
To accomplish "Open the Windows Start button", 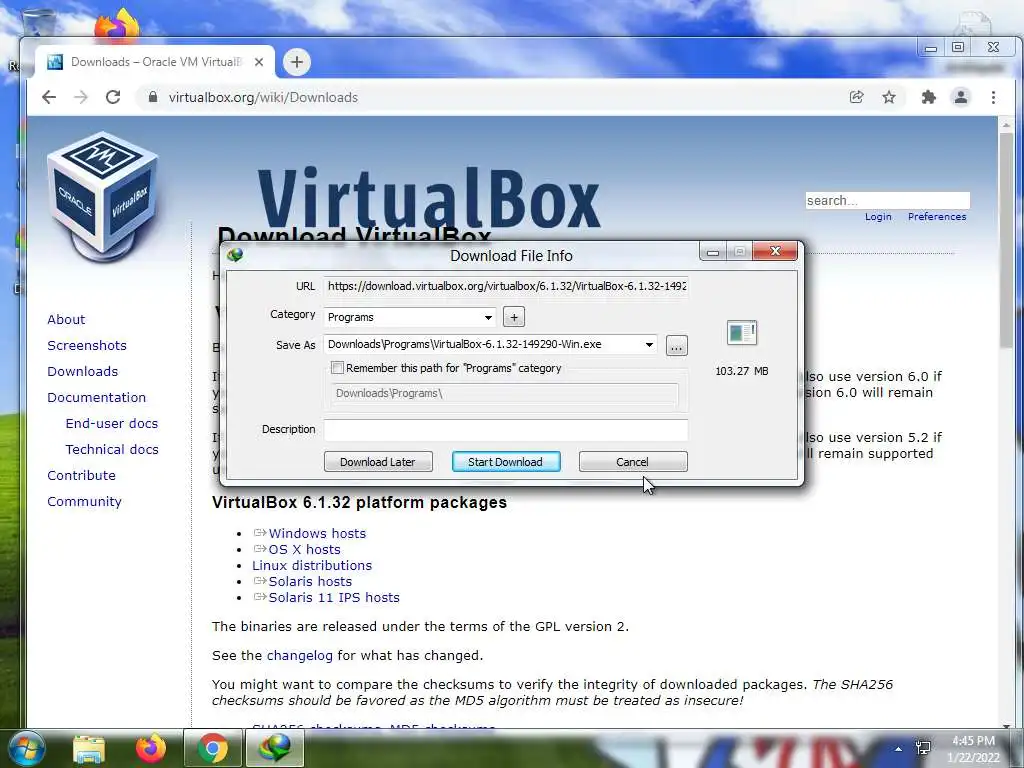I will click(26, 748).
